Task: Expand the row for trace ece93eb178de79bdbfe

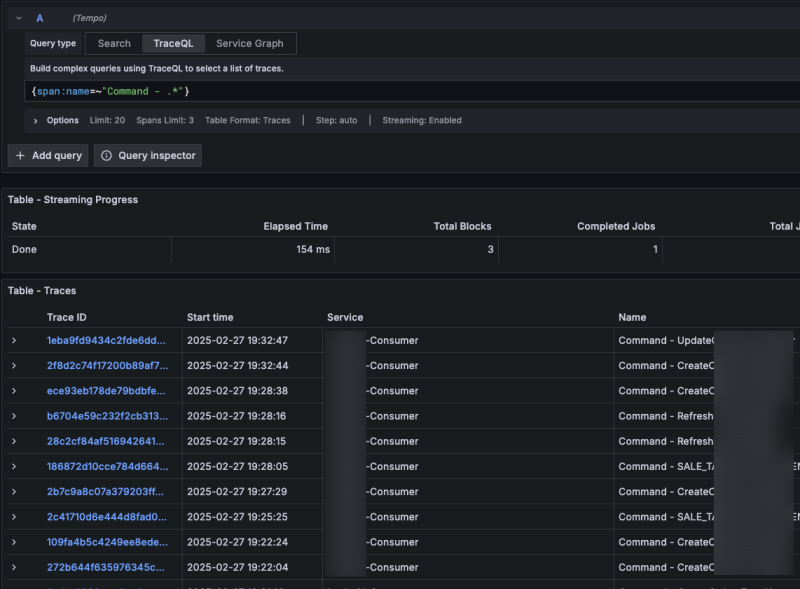Action: [x=14, y=391]
